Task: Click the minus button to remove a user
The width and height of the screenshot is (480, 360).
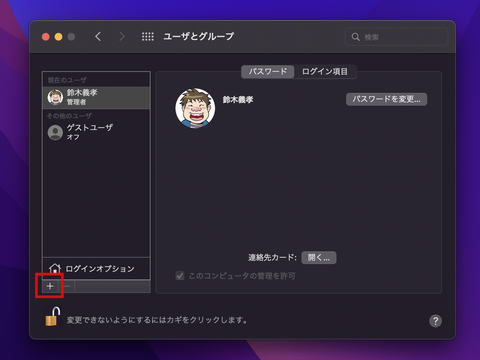Action: point(67,286)
